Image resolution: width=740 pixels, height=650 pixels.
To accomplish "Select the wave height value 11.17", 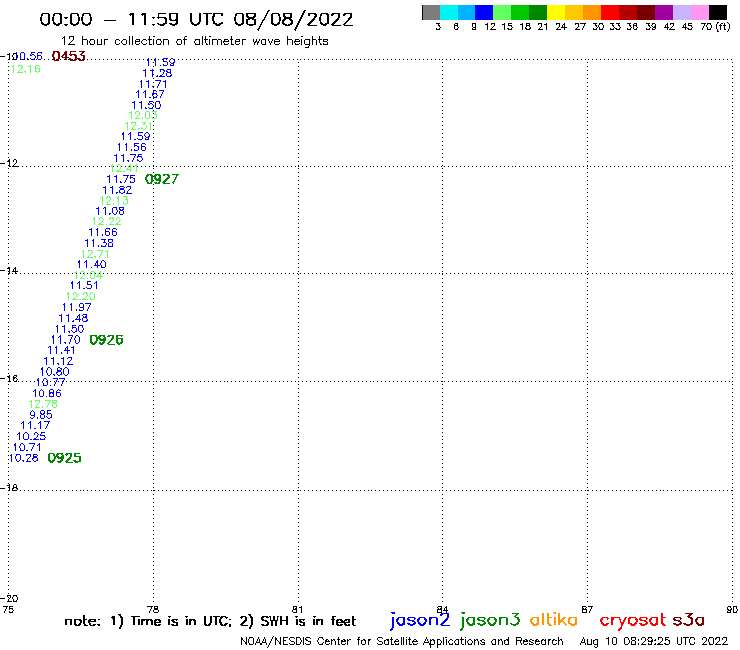I will tap(35, 425).
